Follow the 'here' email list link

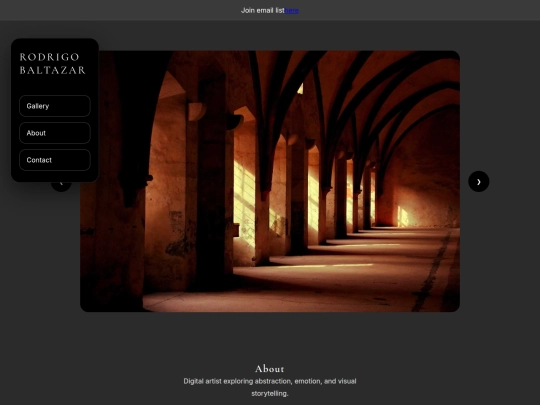coord(292,10)
